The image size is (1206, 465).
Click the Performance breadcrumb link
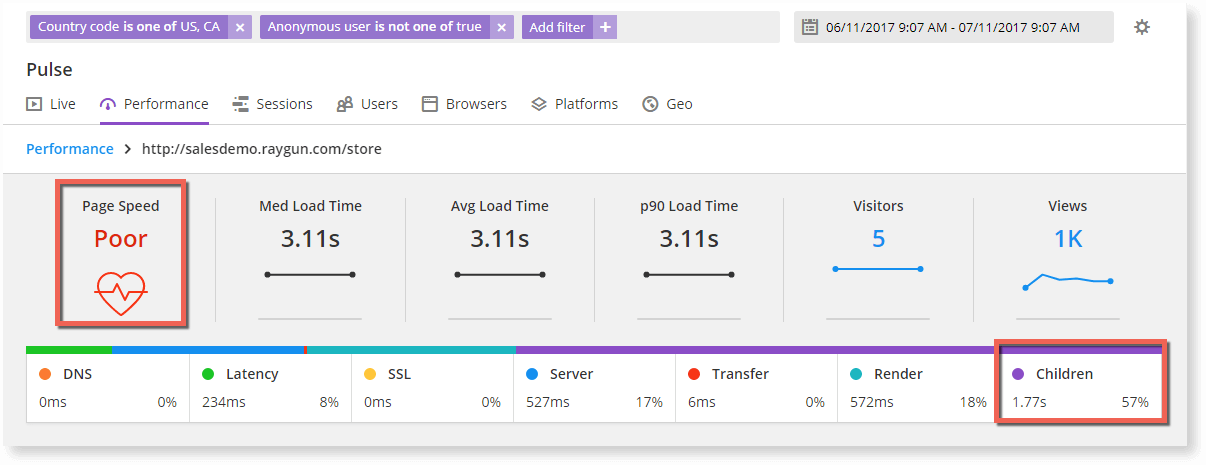(x=69, y=149)
